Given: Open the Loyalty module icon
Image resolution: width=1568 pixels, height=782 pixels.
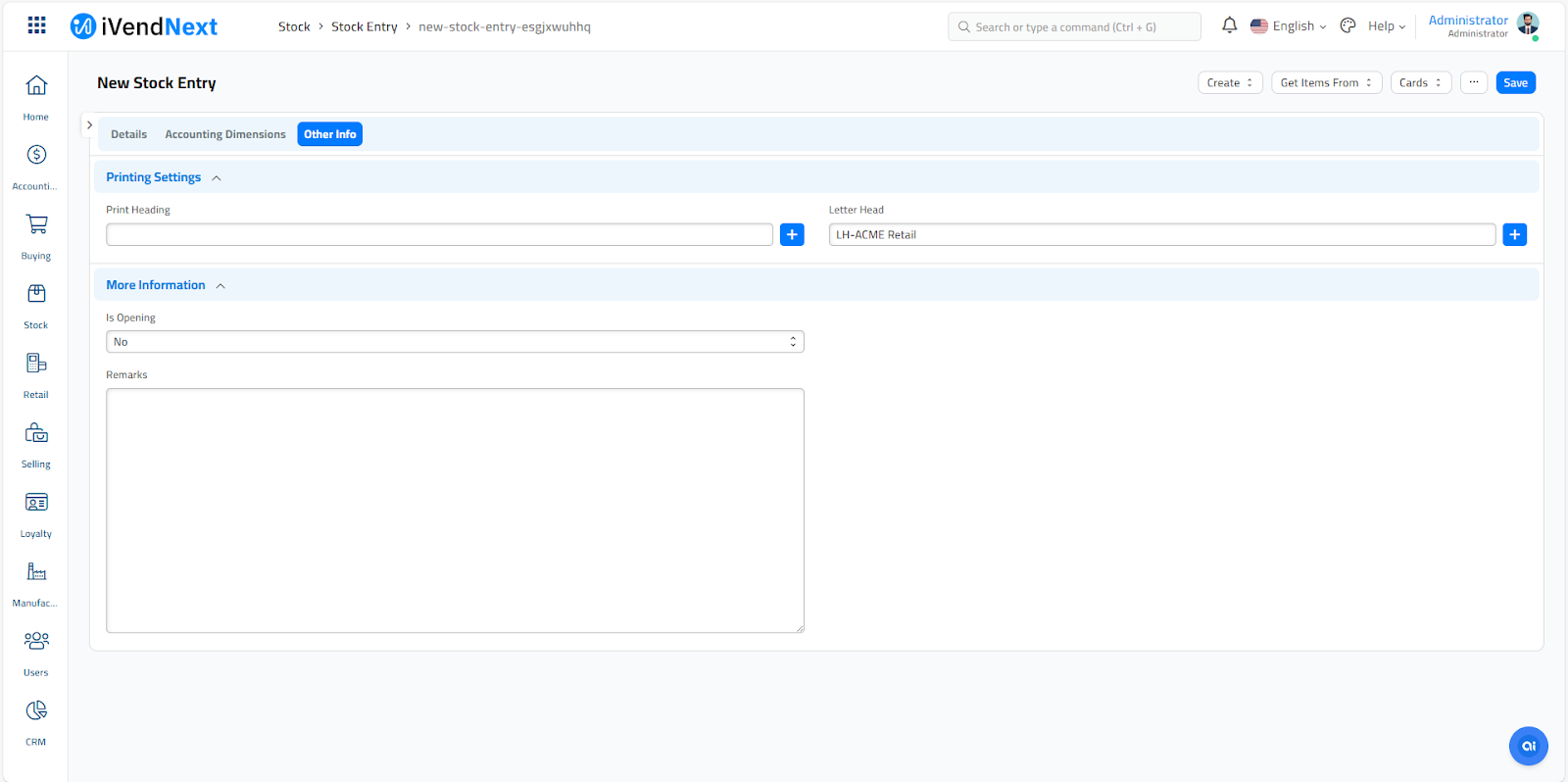Looking at the screenshot, I should coord(36,503).
